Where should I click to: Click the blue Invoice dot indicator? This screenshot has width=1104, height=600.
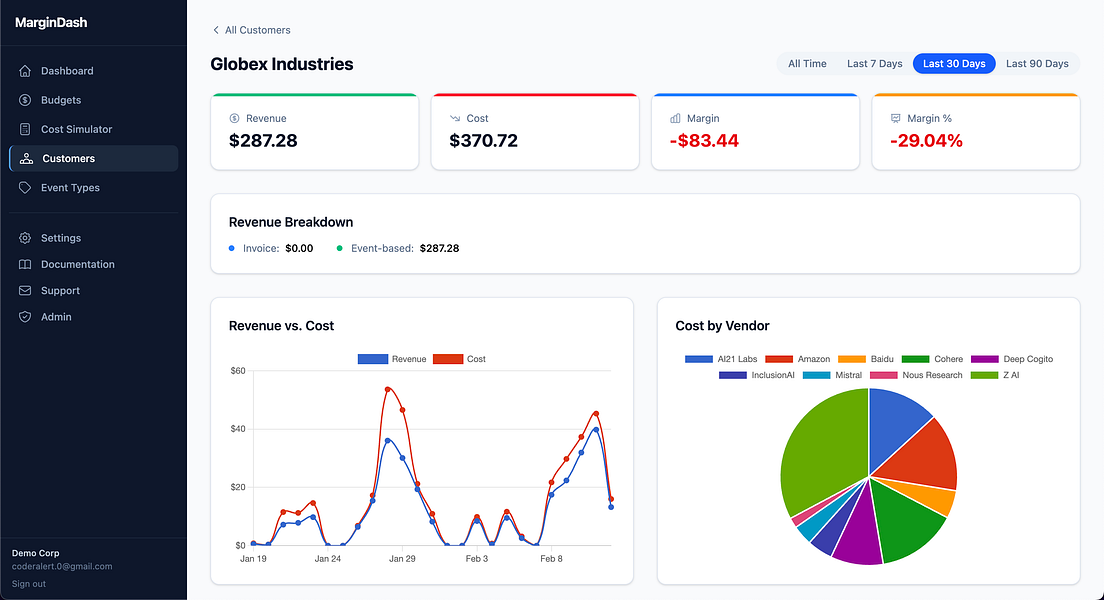[232, 249]
